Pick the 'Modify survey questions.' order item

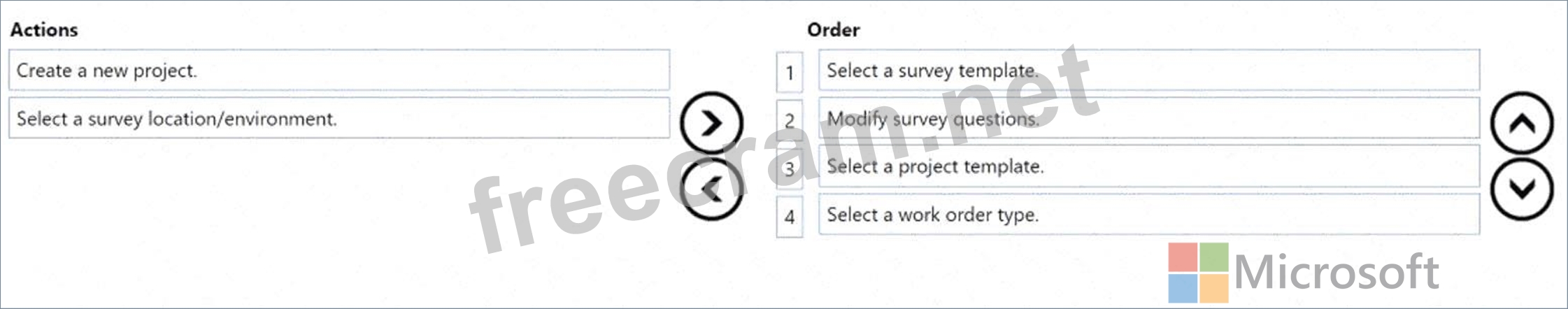[x=1148, y=118]
